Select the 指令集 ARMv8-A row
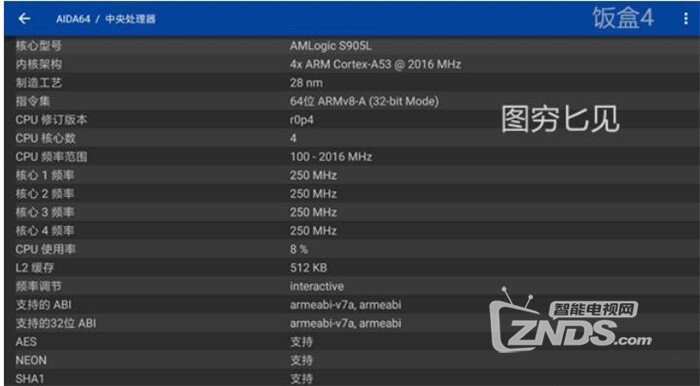The width and height of the screenshot is (700, 386). coord(352,101)
